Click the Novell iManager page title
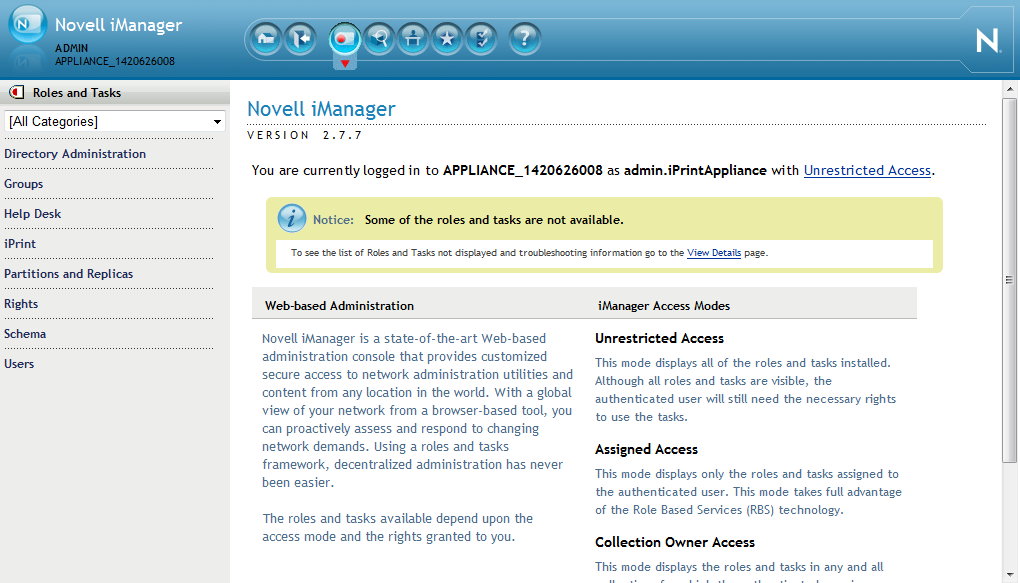Screen dimensions: 1020x583 [321, 109]
